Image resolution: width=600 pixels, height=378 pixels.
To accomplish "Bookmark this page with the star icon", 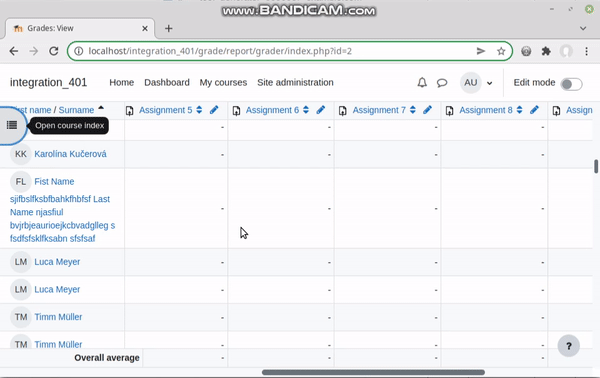I will pos(501,51).
